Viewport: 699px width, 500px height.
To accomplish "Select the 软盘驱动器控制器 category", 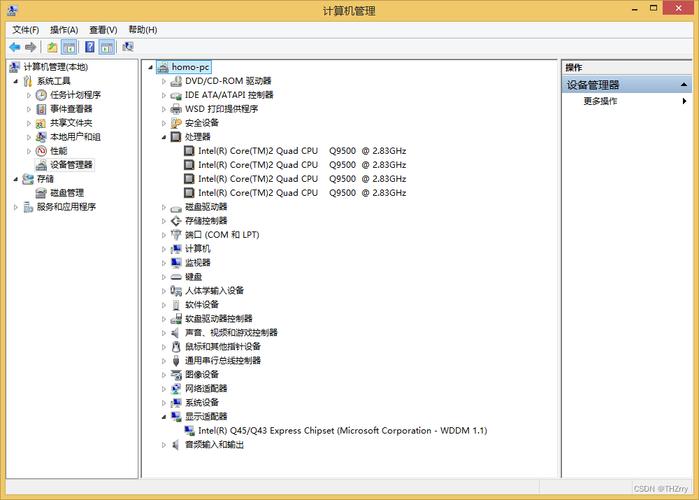I will coord(218,319).
